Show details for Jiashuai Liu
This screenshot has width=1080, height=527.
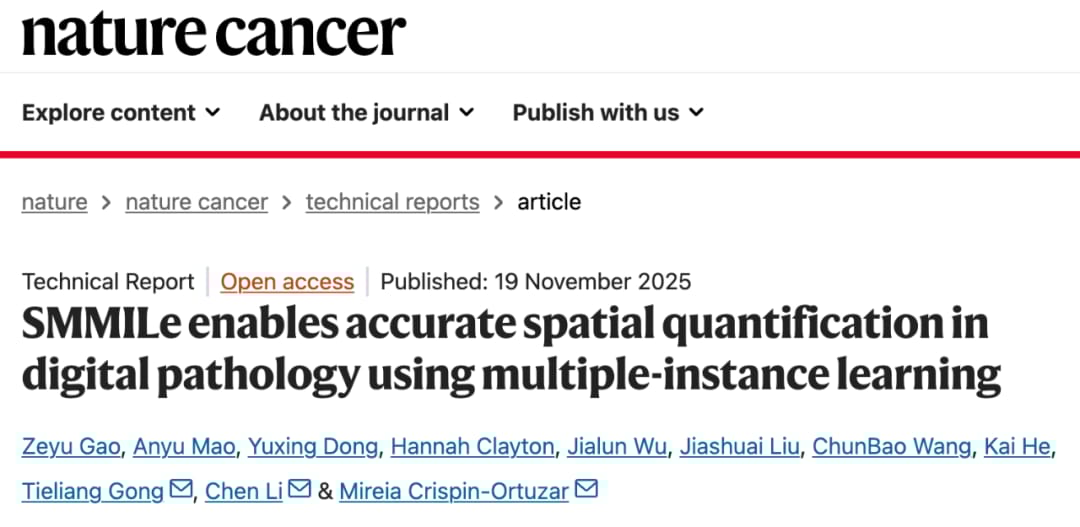coord(739,446)
